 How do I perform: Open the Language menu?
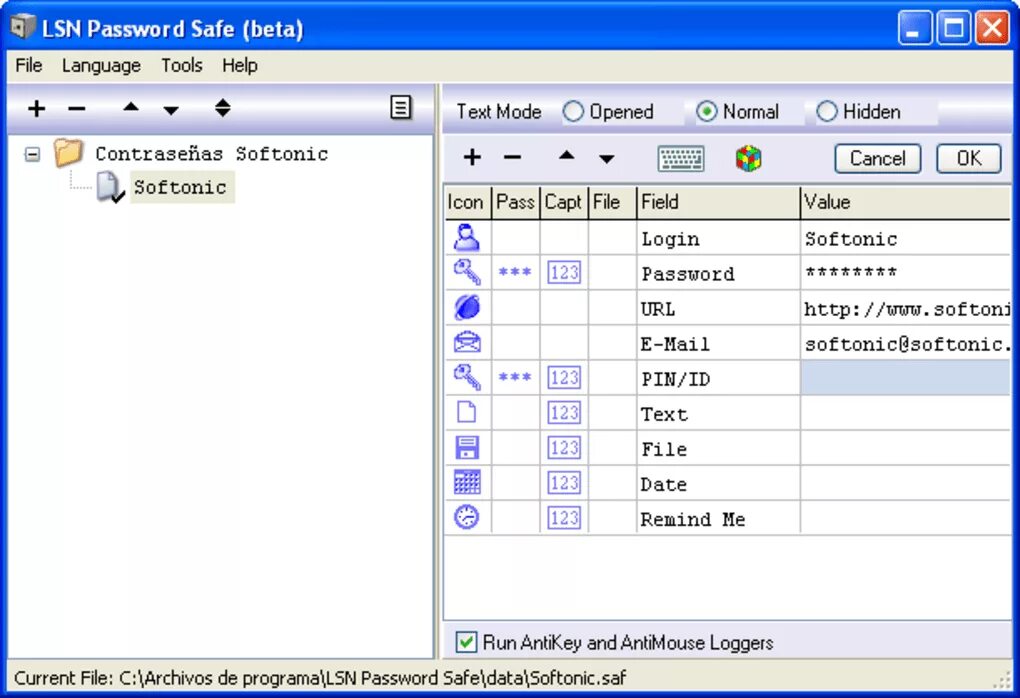[101, 66]
